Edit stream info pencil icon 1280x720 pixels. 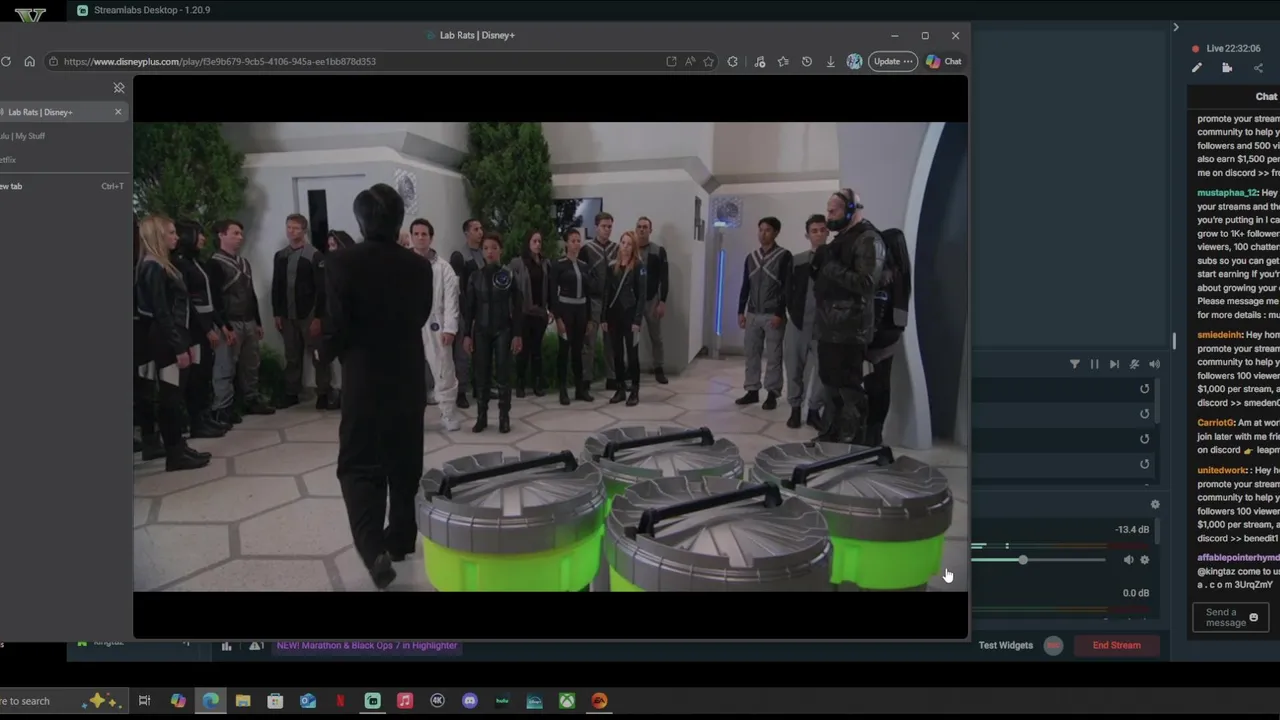(1197, 68)
